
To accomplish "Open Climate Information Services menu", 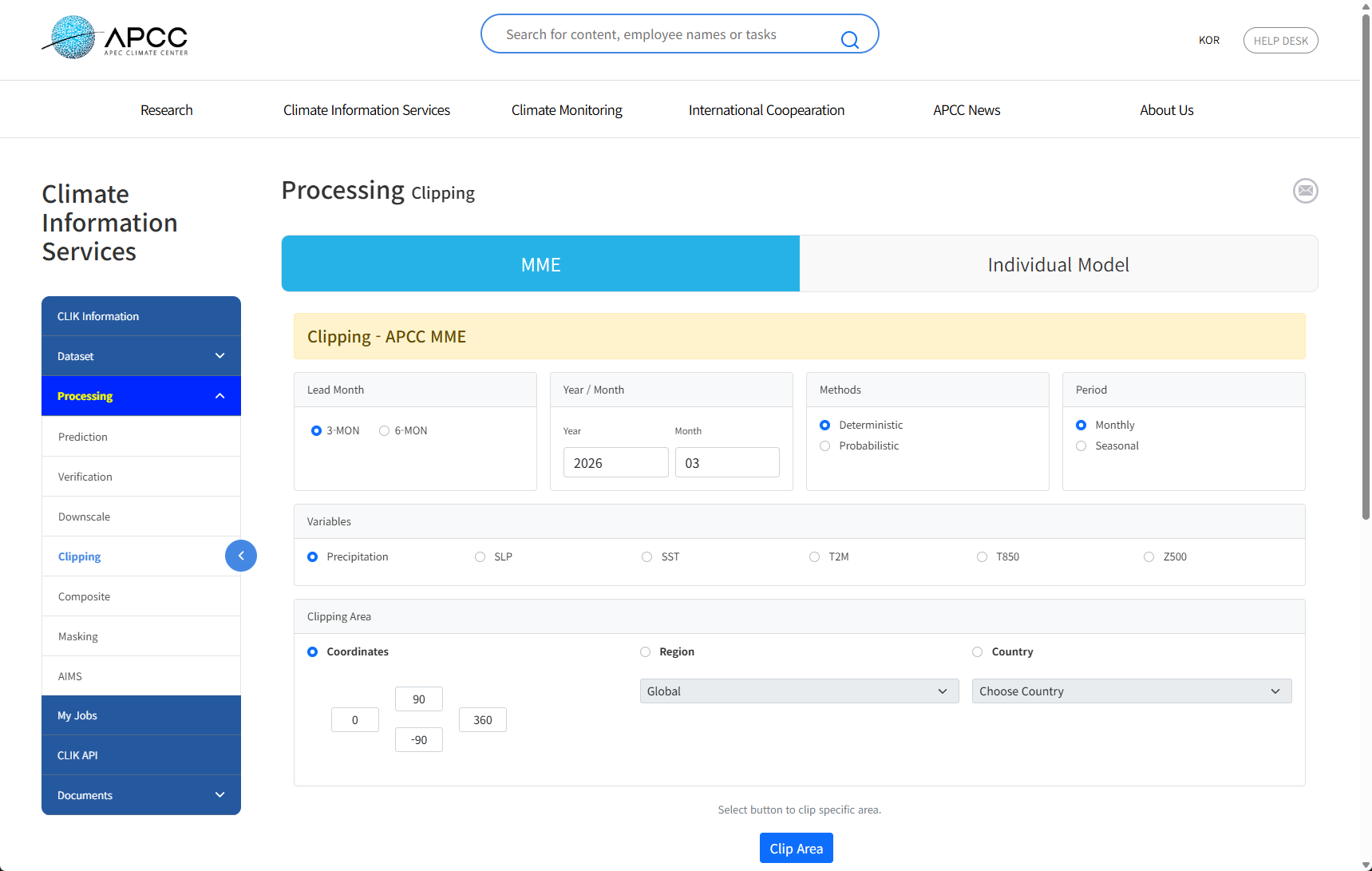I will [366, 110].
